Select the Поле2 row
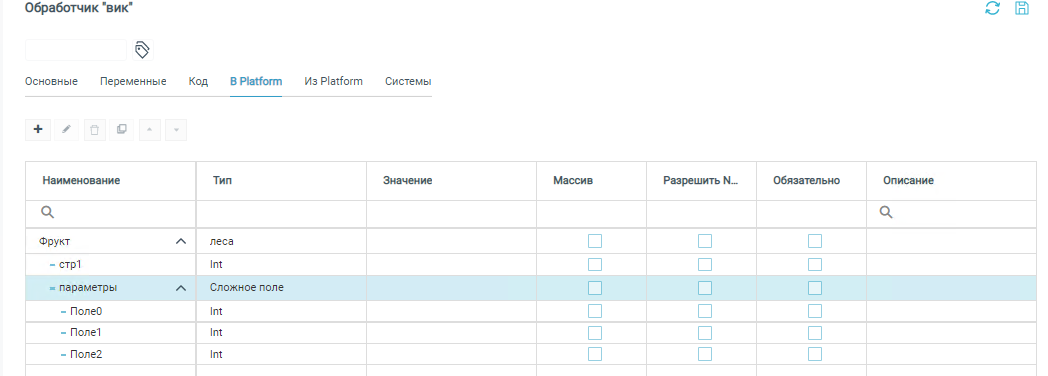 coord(536,354)
